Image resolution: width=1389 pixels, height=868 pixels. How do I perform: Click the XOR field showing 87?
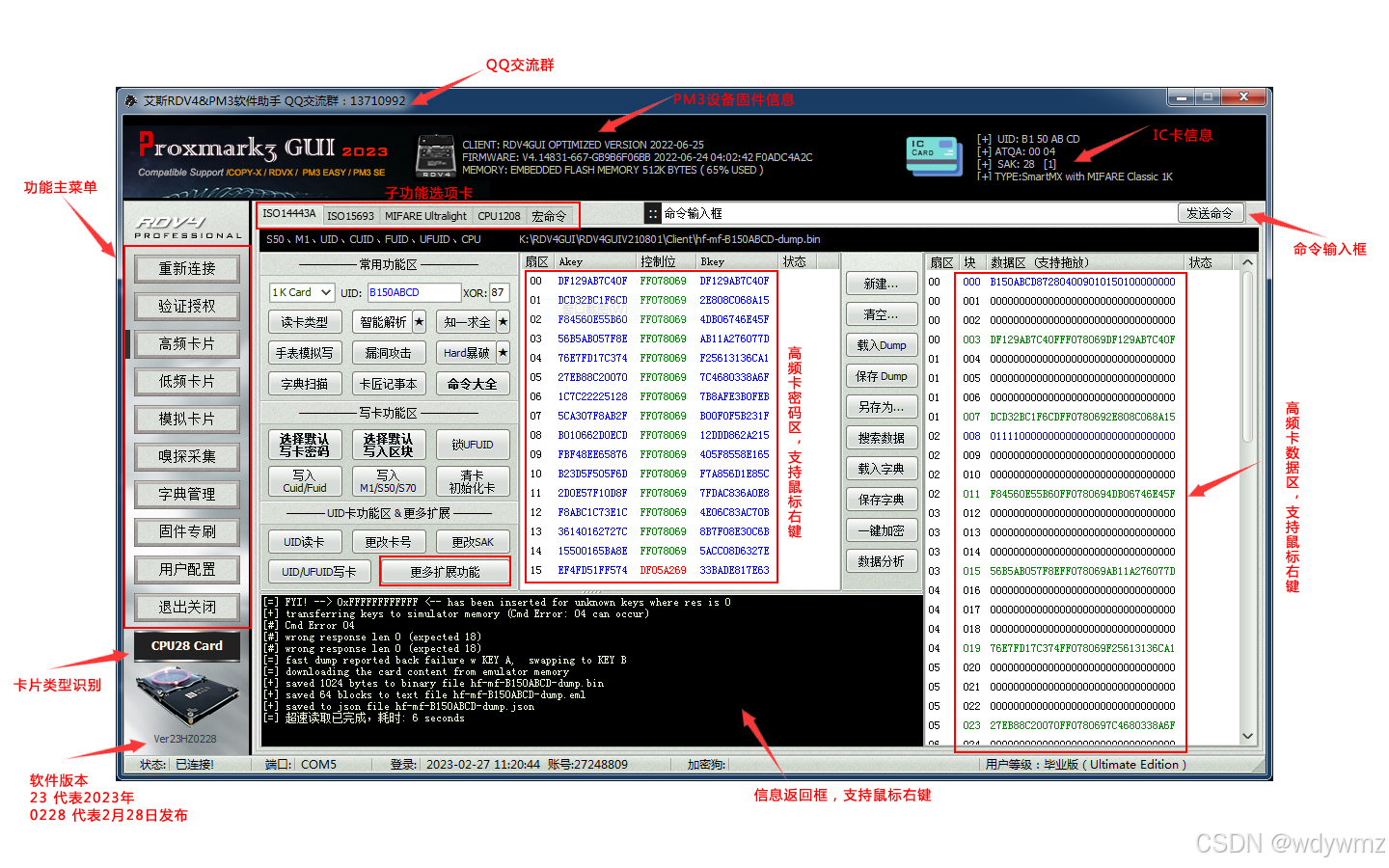499,292
